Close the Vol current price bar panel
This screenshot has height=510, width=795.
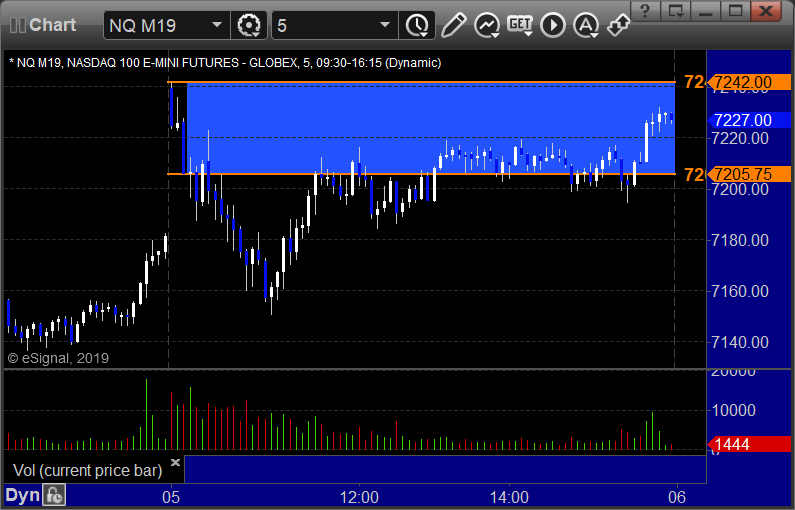175,462
